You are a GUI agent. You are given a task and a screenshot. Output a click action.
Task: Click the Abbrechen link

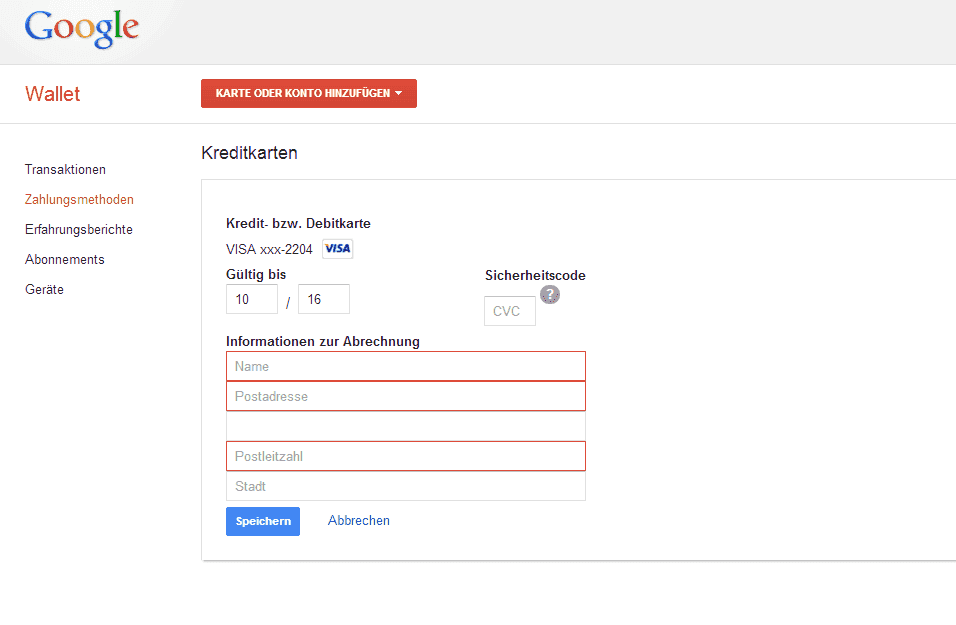(358, 521)
